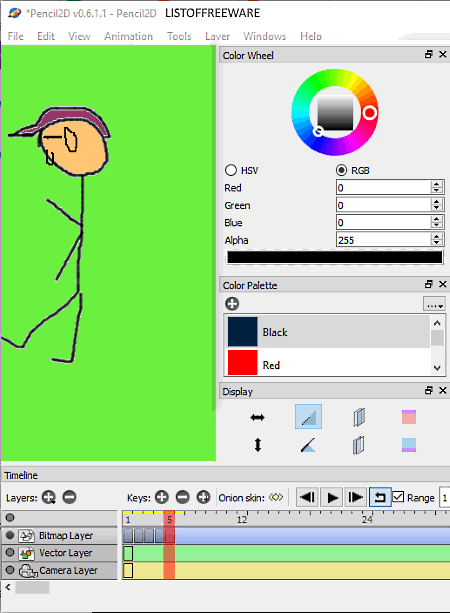Add a new layer with plus icon
The width and height of the screenshot is (450, 613).
tap(49, 497)
